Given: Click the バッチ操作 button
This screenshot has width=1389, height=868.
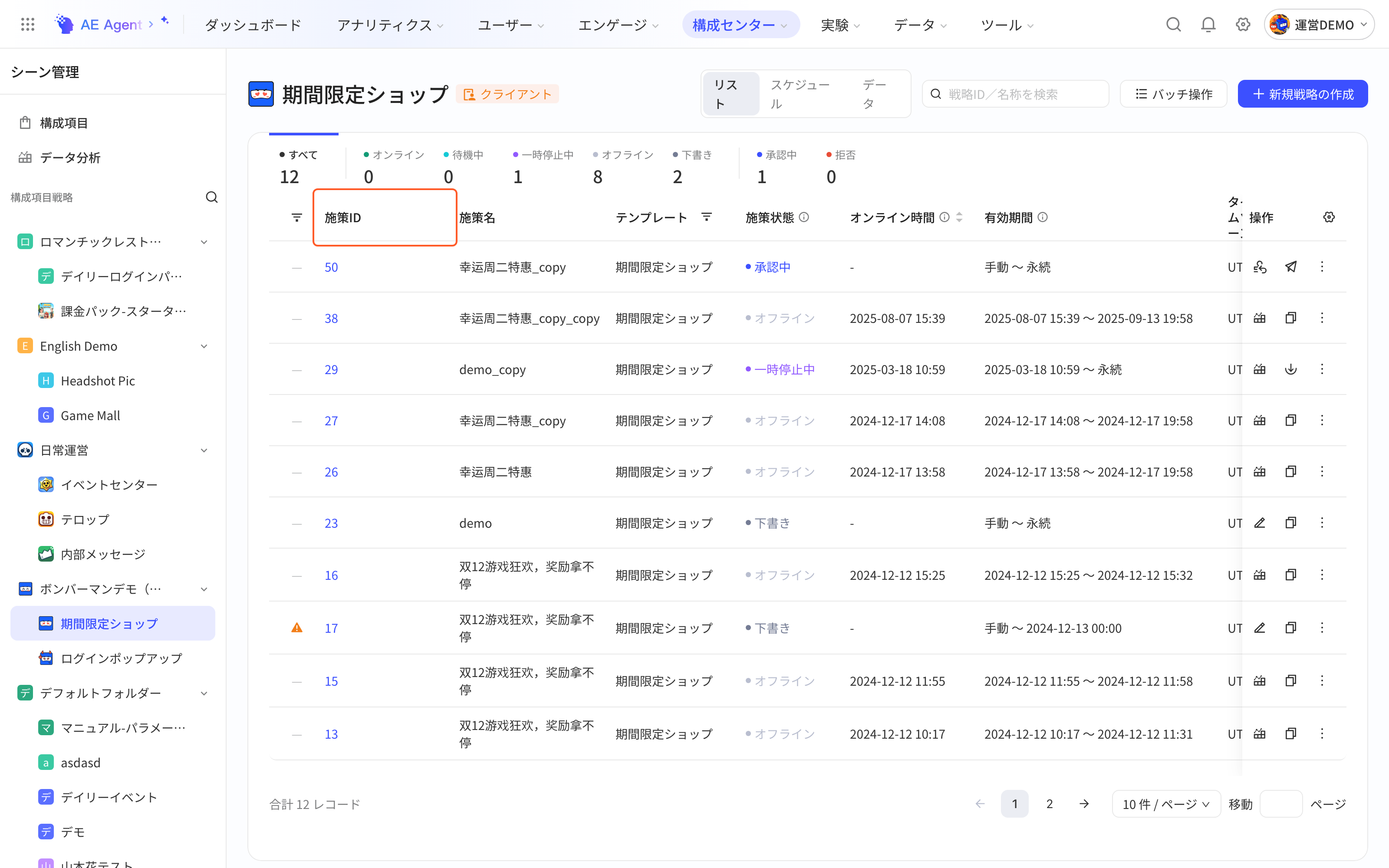Looking at the screenshot, I should pyautogui.click(x=1174, y=94).
